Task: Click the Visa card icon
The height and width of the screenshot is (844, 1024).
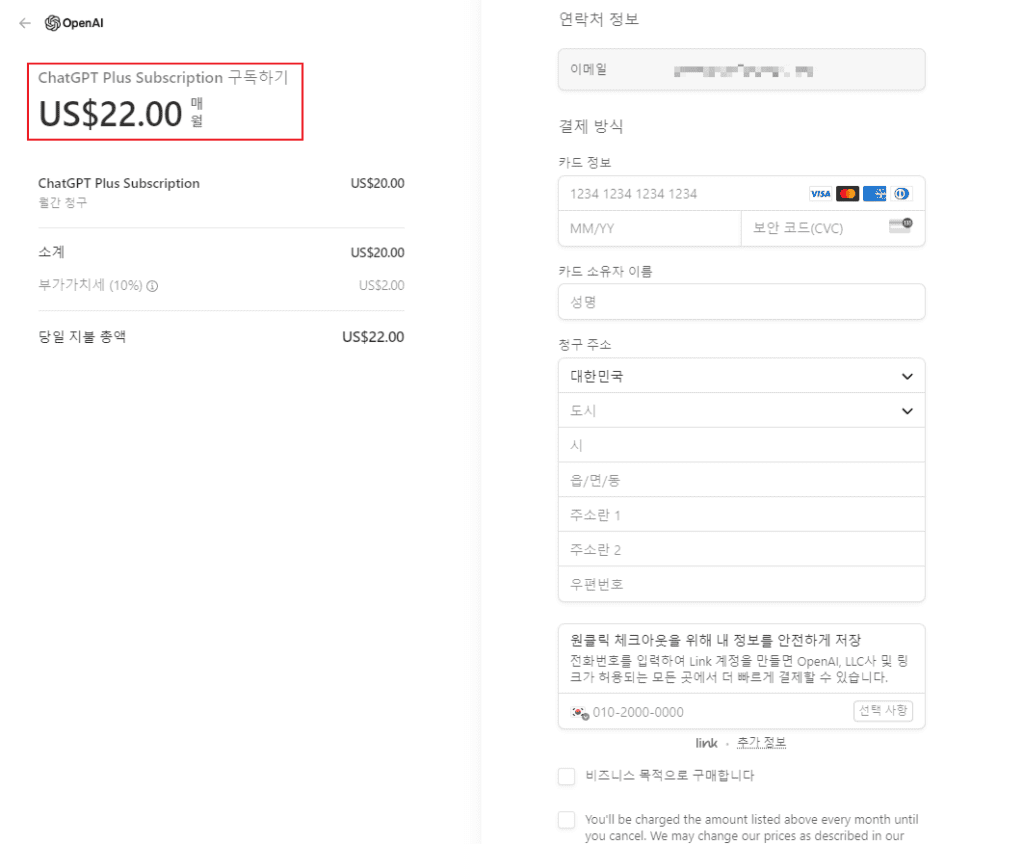Action: (820, 194)
